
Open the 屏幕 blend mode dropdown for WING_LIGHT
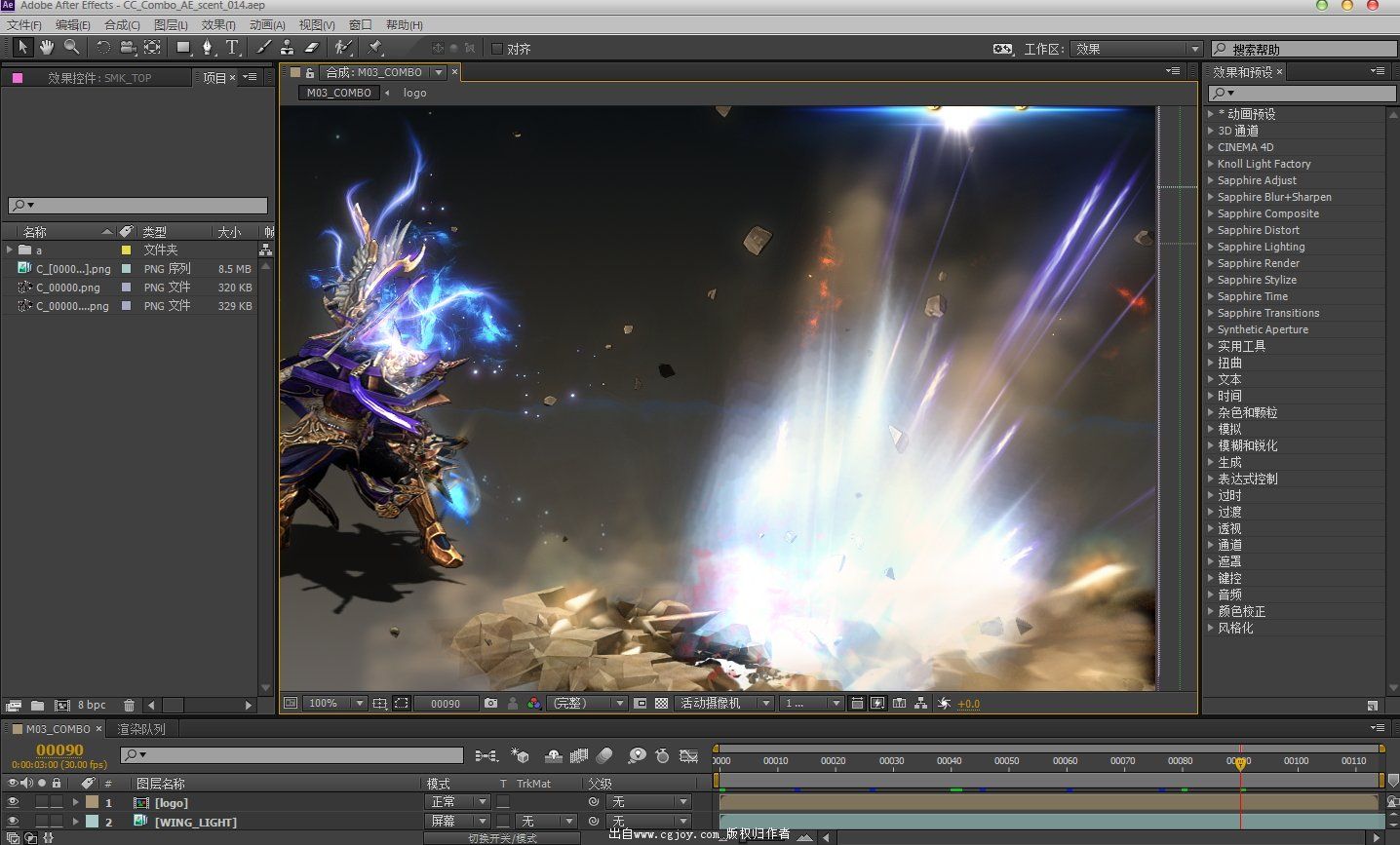456,822
